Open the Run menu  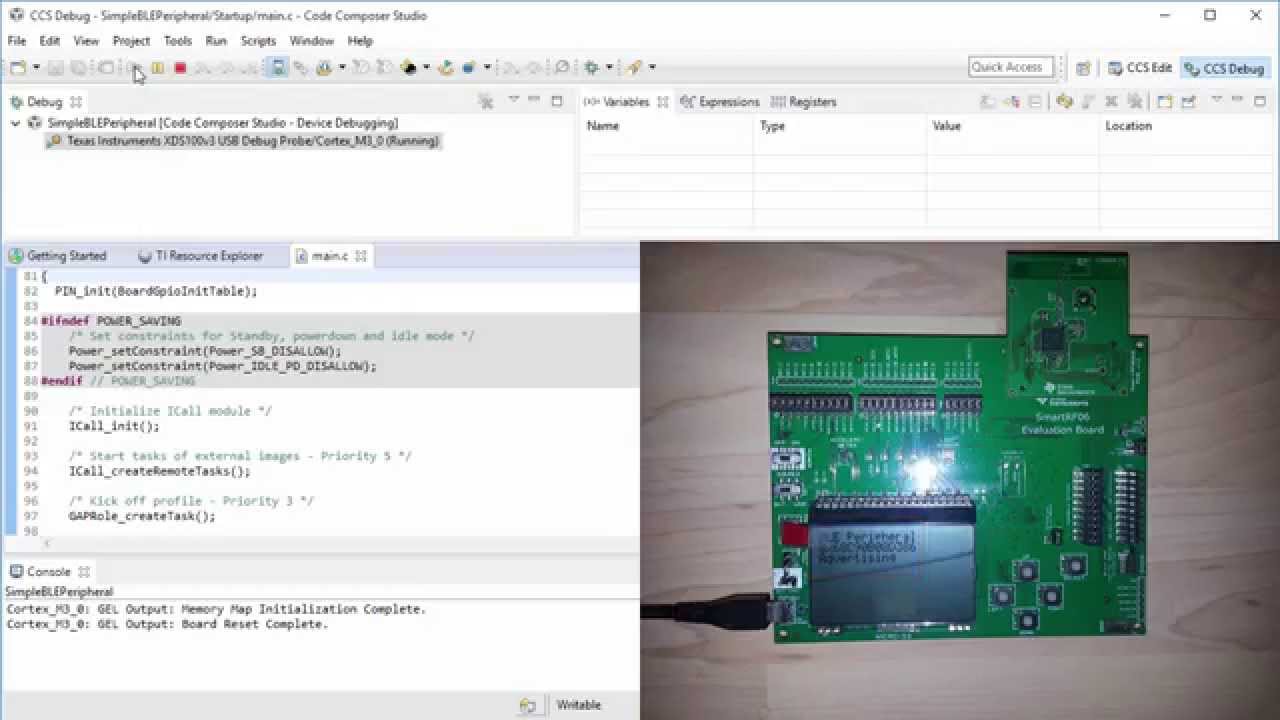pyautogui.click(x=216, y=41)
